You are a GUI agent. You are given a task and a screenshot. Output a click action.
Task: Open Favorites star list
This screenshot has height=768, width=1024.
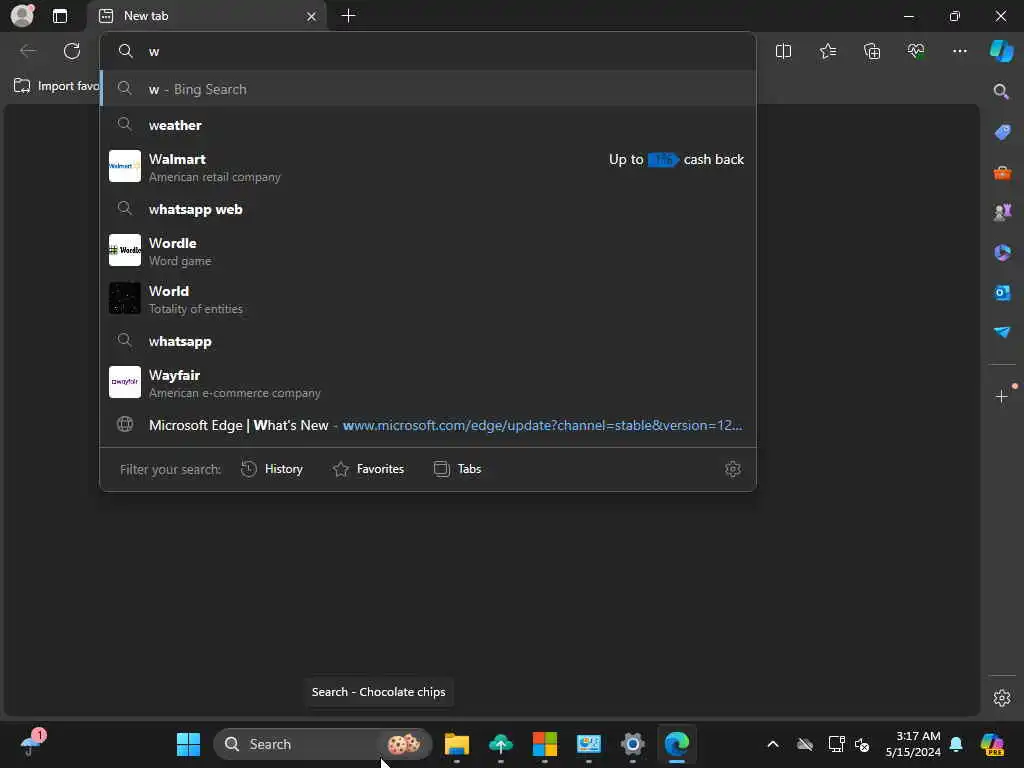coord(827,51)
